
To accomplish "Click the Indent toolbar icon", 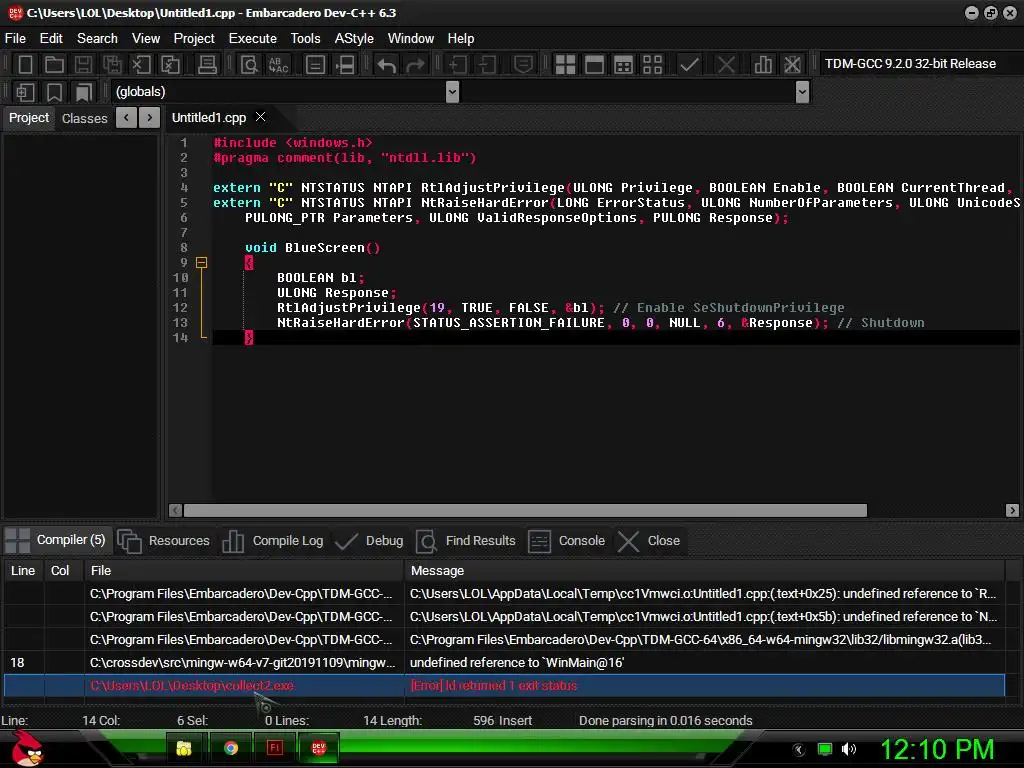I will click(457, 65).
